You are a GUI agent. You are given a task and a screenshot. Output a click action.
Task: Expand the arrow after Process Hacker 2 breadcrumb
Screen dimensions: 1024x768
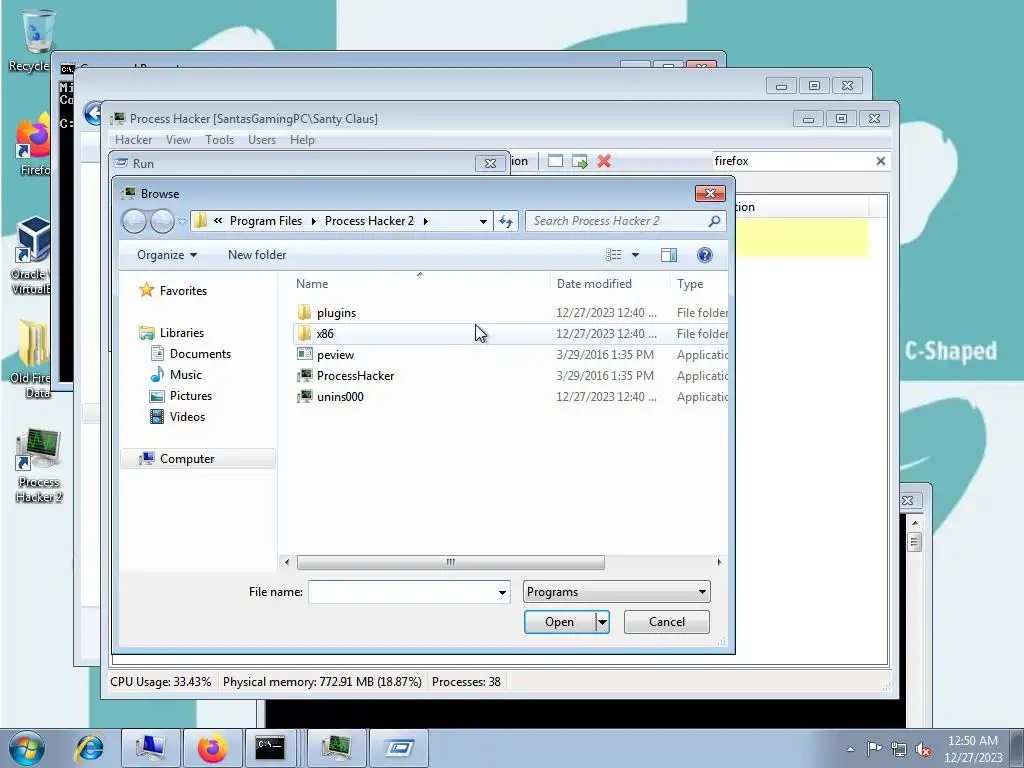click(x=426, y=221)
